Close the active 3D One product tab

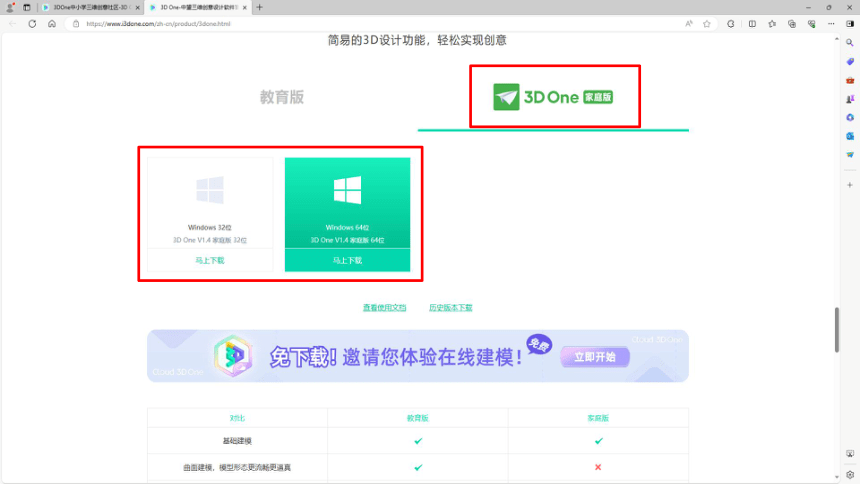(245, 8)
